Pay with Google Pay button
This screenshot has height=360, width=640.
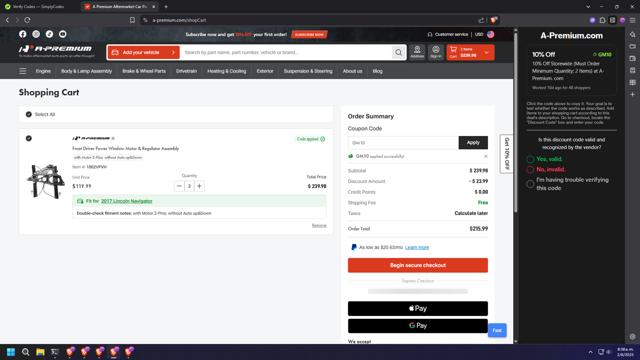coord(418,326)
